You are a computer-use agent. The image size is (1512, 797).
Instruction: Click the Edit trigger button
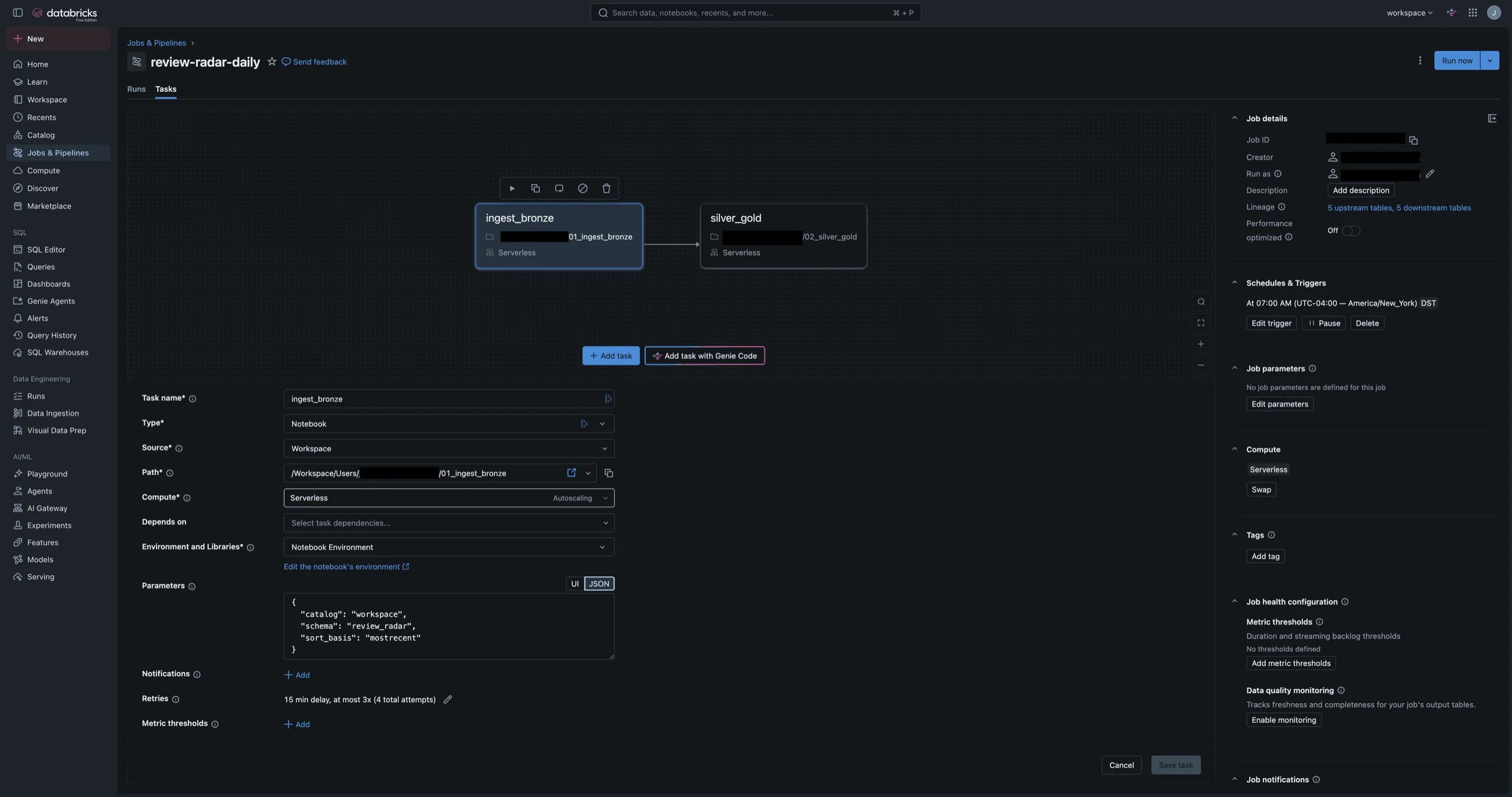(1271, 324)
